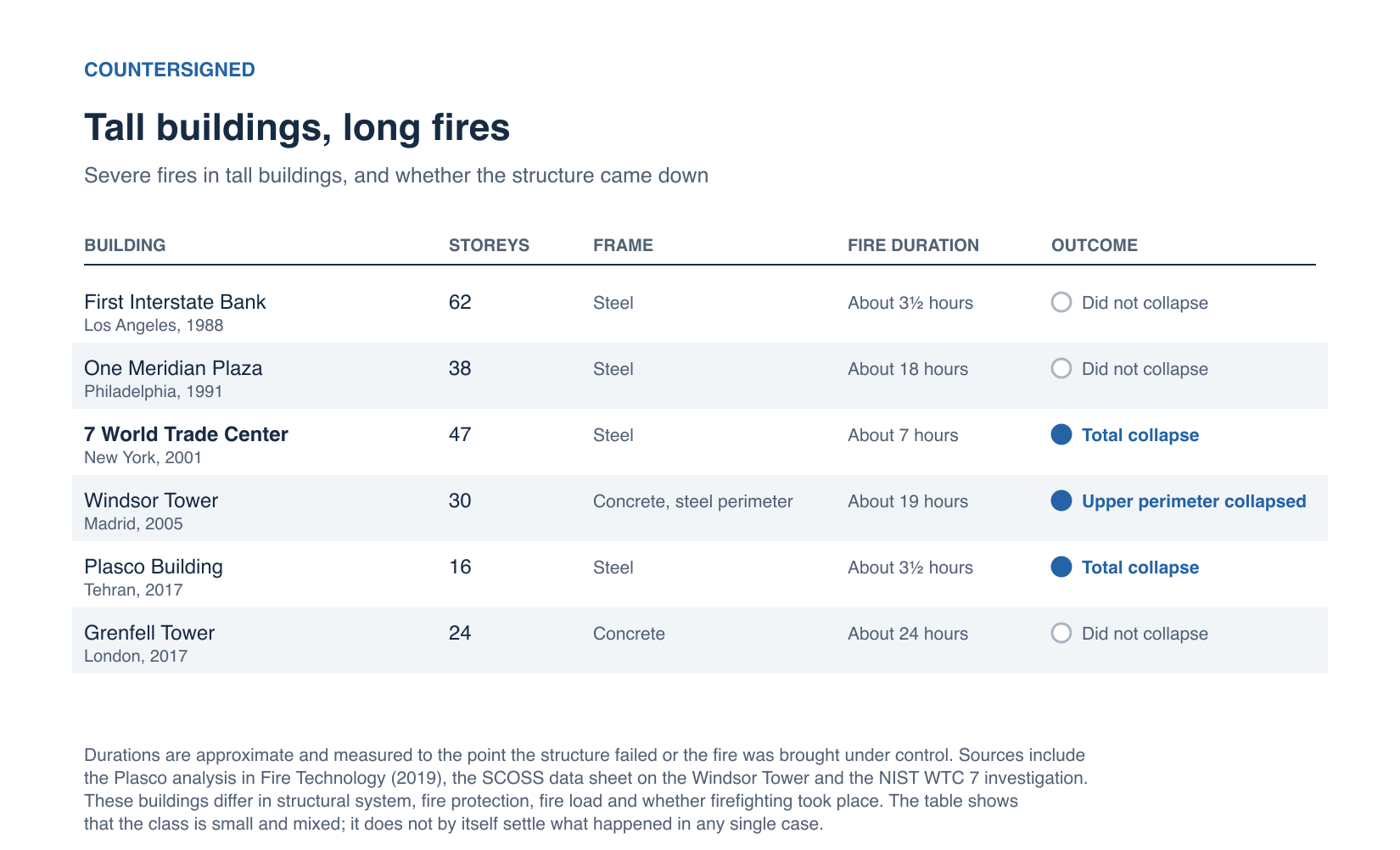
Task: Click the filled blue dot in Plasco Building row
Action: [x=1061, y=567]
